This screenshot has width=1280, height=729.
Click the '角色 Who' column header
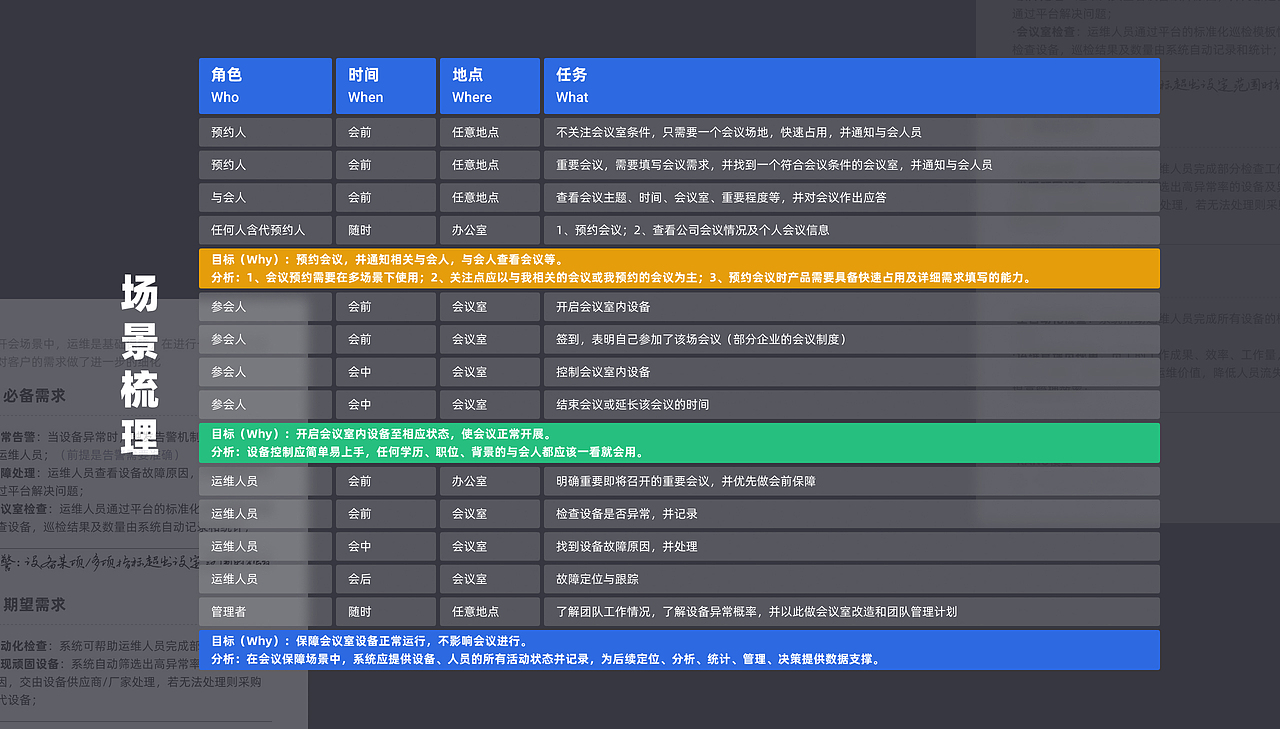[x=265, y=86]
